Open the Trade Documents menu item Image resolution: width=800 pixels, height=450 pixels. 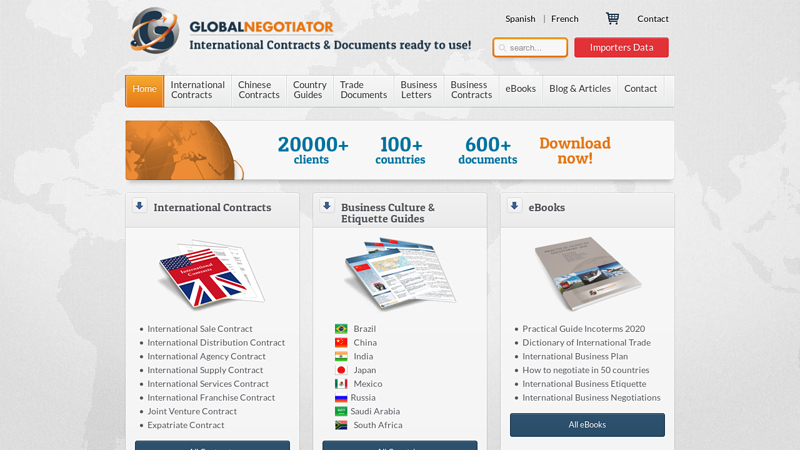pos(363,90)
